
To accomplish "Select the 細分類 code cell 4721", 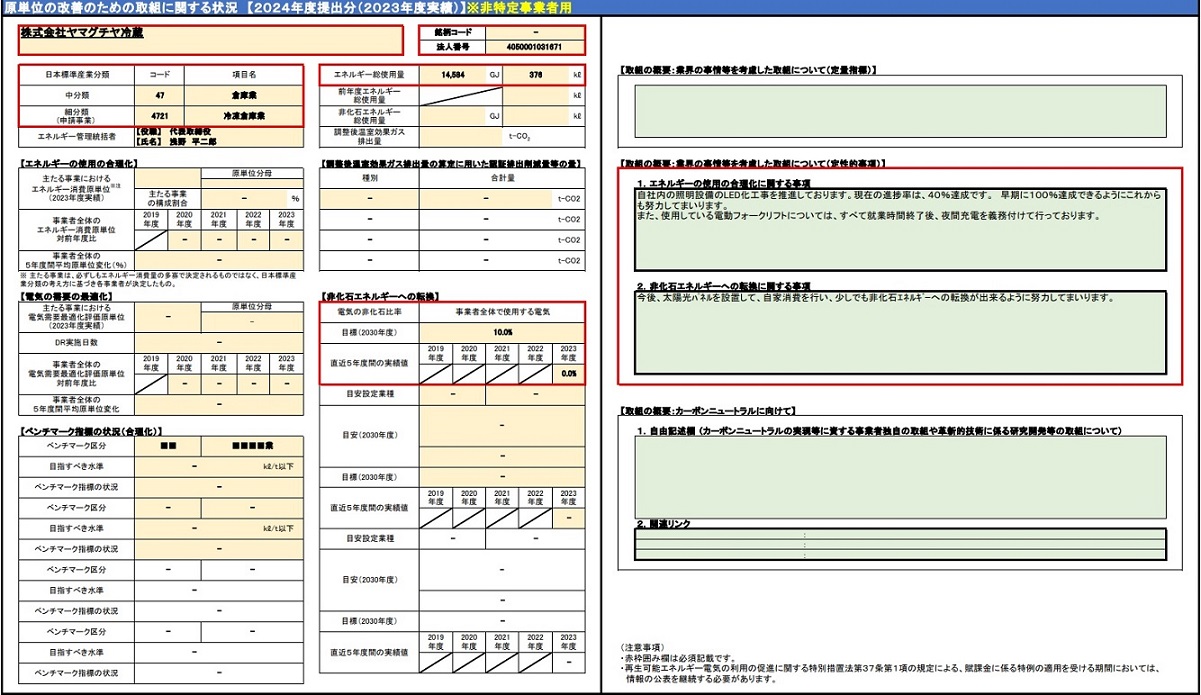I will pyautogui.click(x=160, y=116).
